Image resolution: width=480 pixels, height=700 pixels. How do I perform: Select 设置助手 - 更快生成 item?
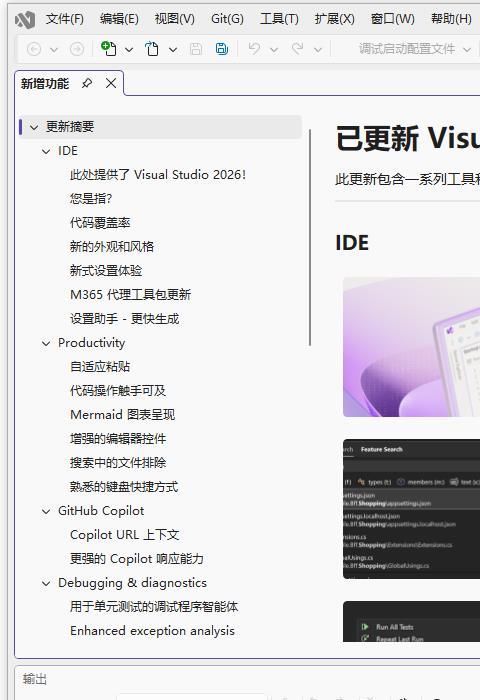coord(124,319)
